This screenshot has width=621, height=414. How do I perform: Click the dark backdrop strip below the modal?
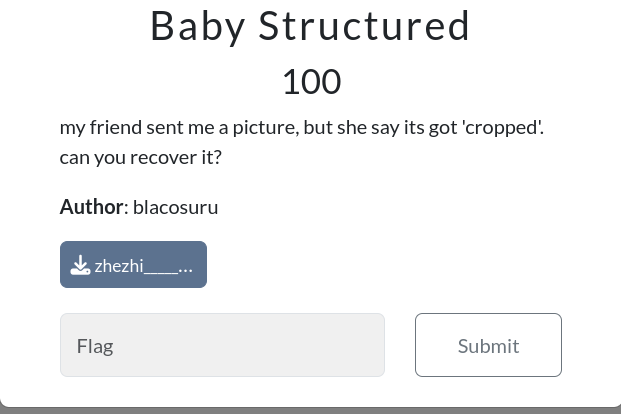tap(310, 409)
